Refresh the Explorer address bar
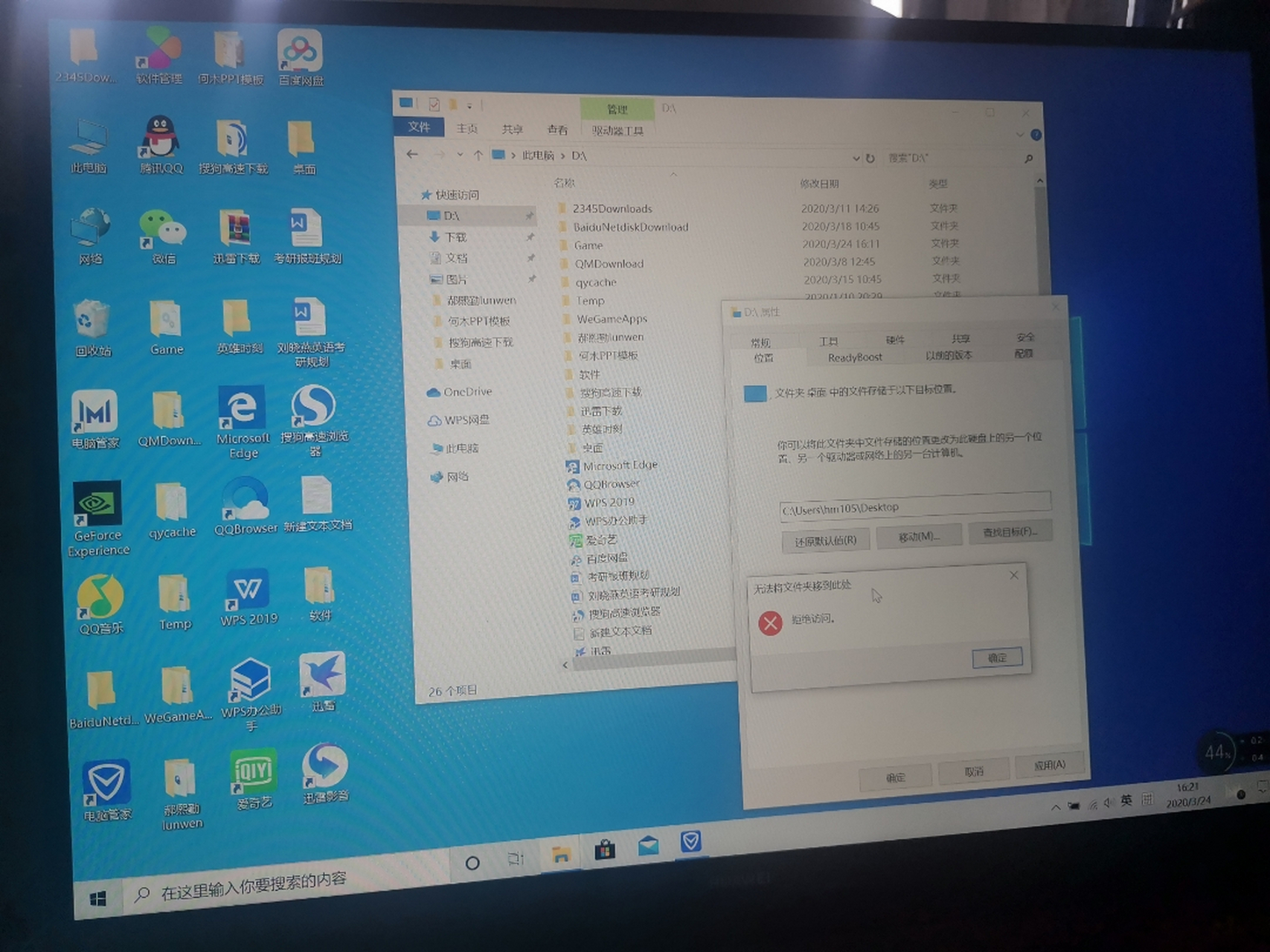1270x952 pixels. (x=870, y=158)
